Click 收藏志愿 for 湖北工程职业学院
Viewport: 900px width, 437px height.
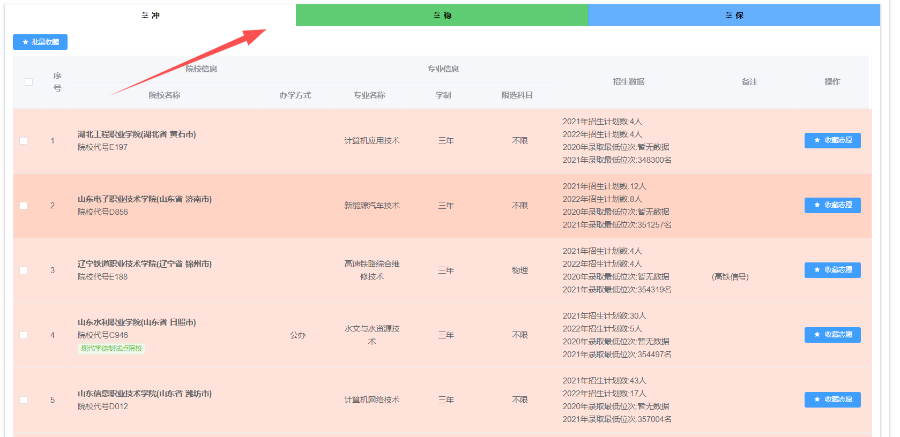pos(832,141)
